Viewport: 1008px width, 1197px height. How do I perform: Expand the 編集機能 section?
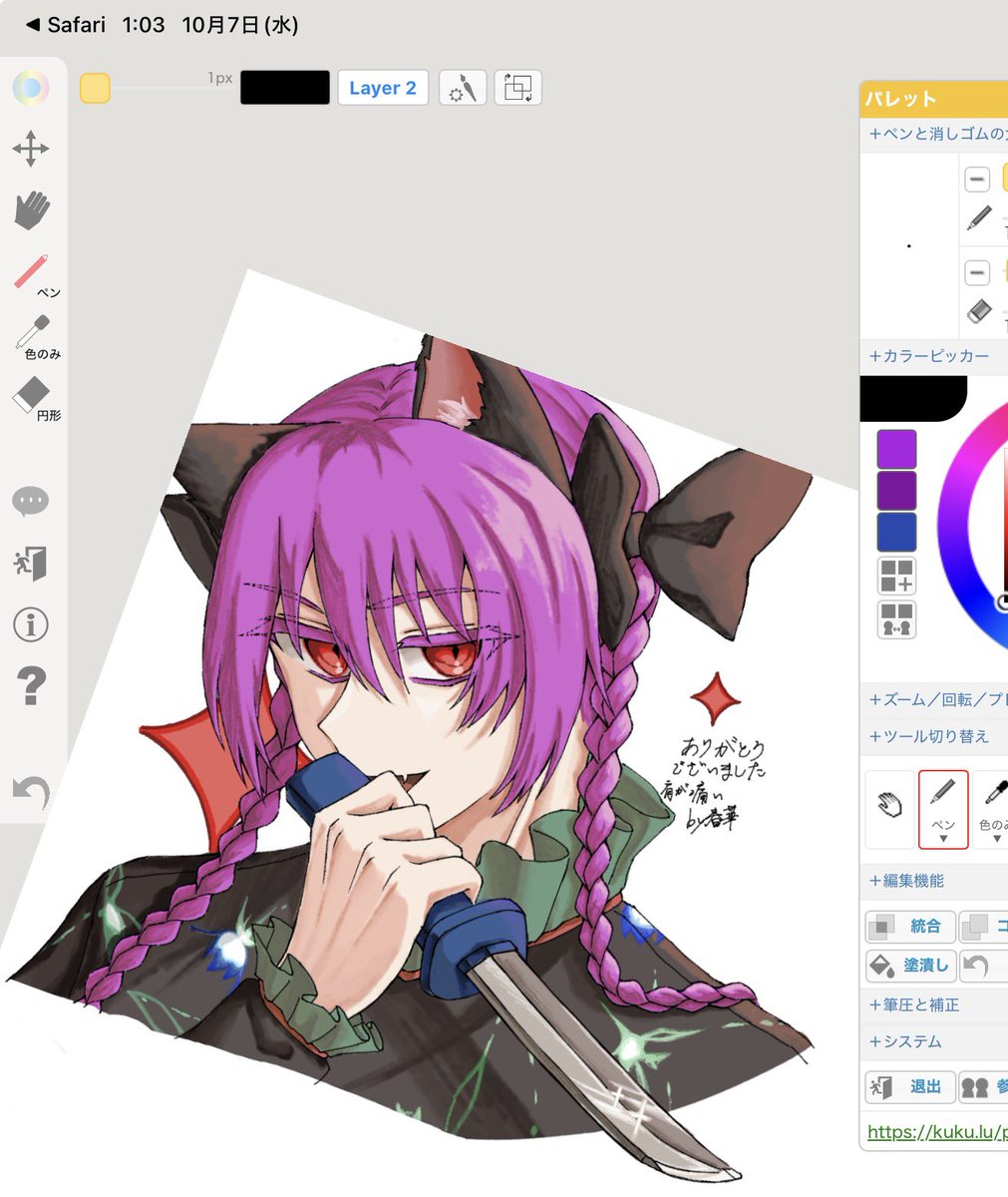point(906,881)
